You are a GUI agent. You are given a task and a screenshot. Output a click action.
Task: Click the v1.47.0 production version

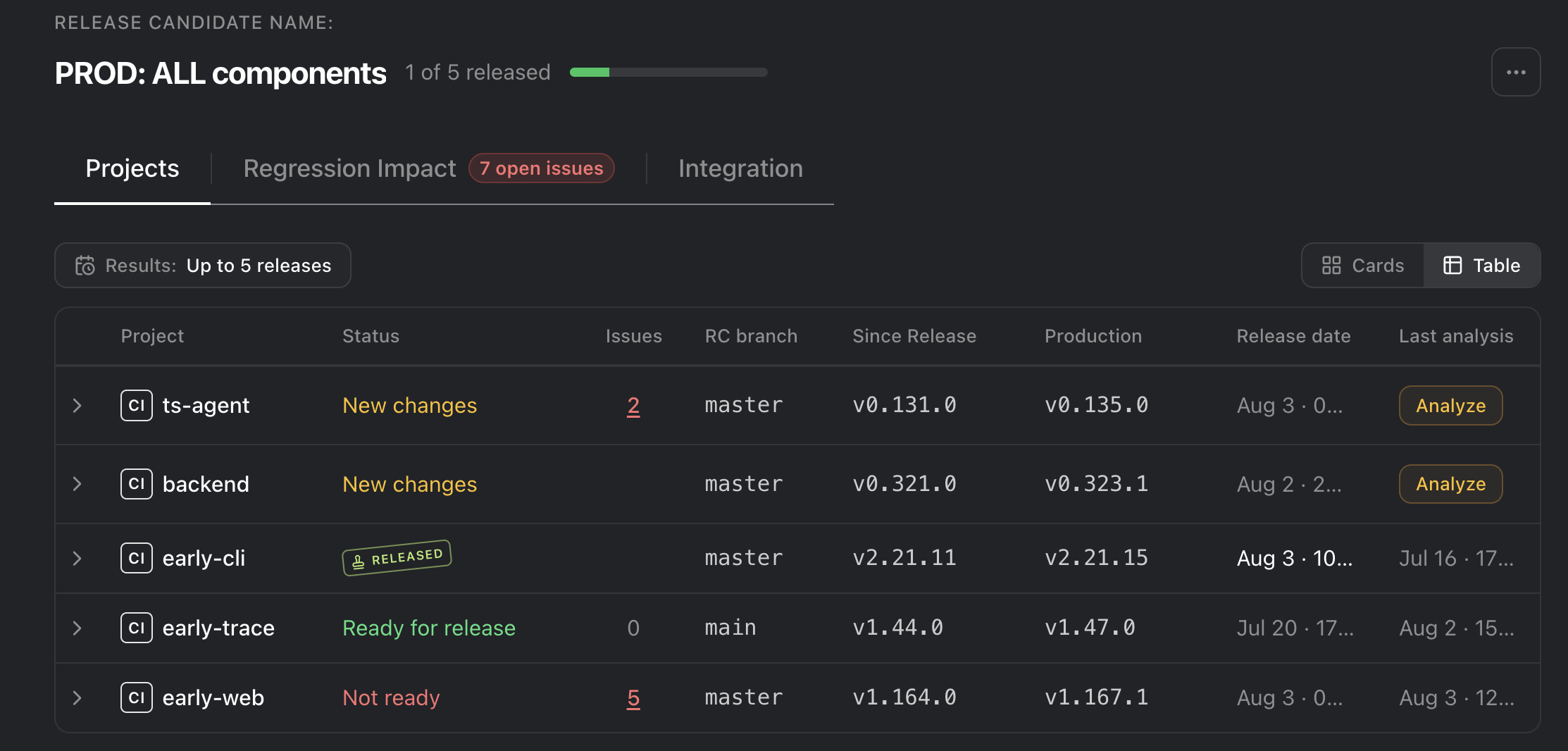[1090, 628]
